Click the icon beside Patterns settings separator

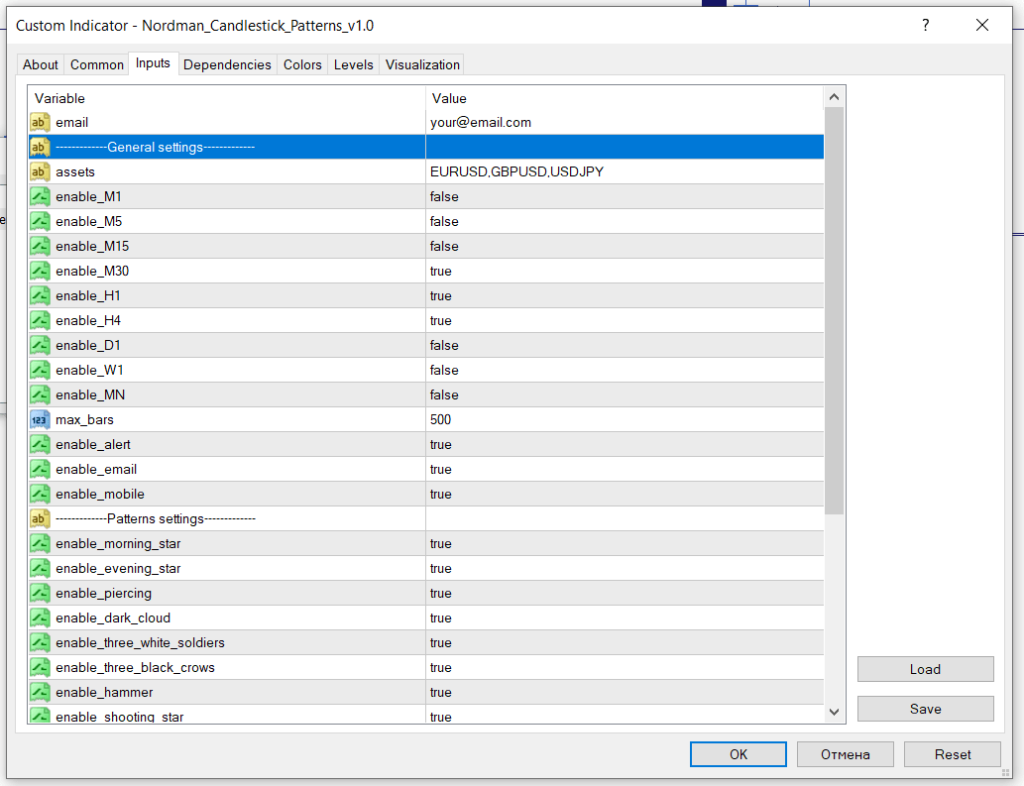click(x=40, y=519)
